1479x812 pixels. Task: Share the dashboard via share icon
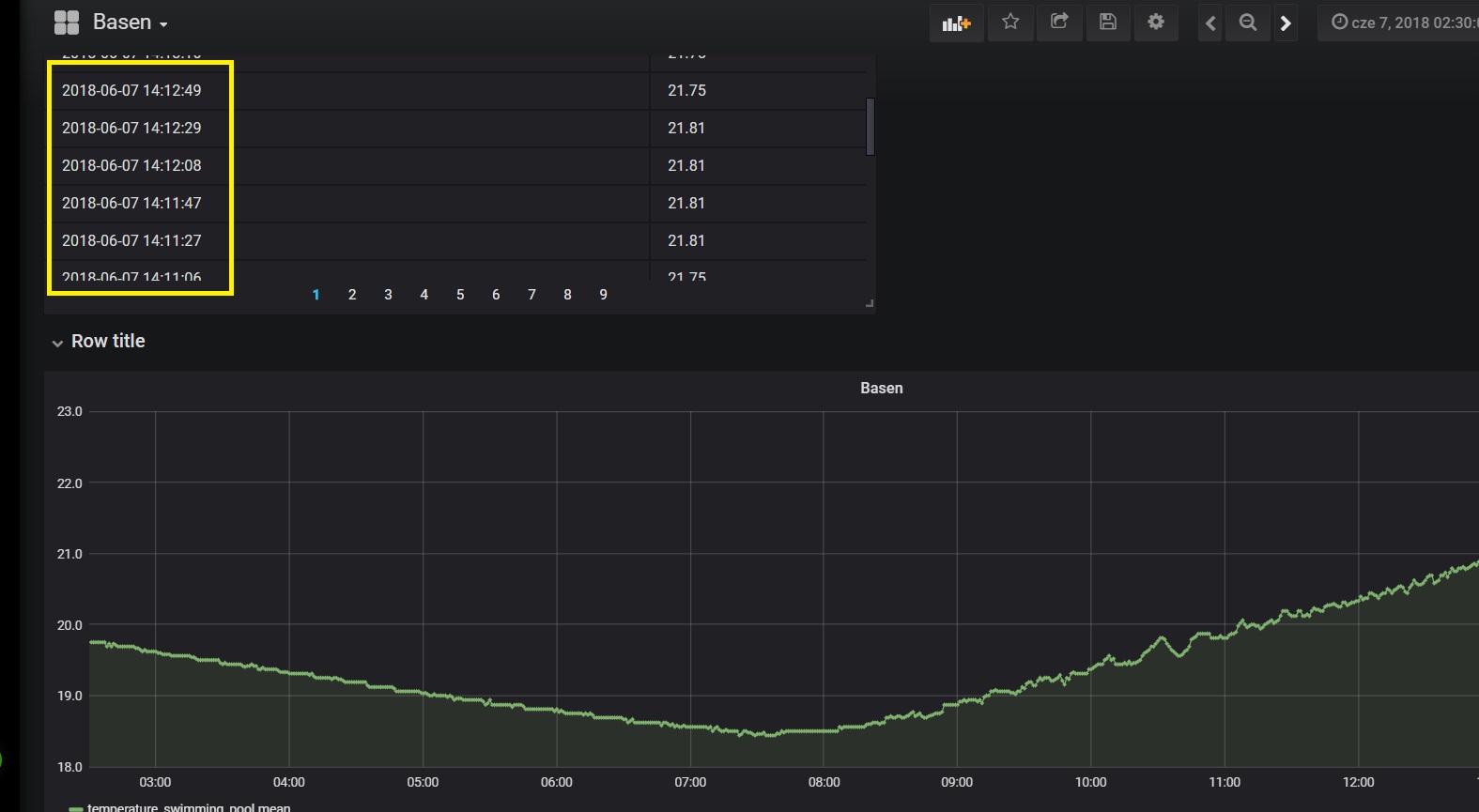point(1059,22)
